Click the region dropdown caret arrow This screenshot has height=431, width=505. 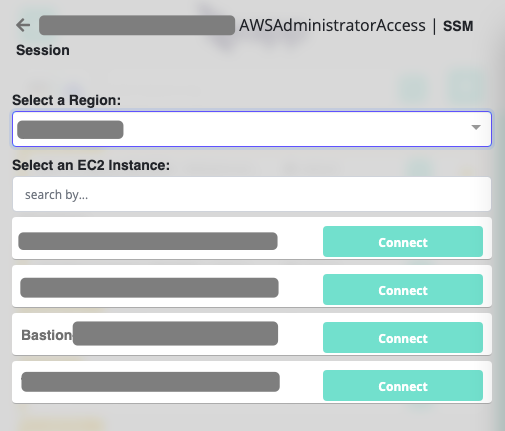coord(476,127)
